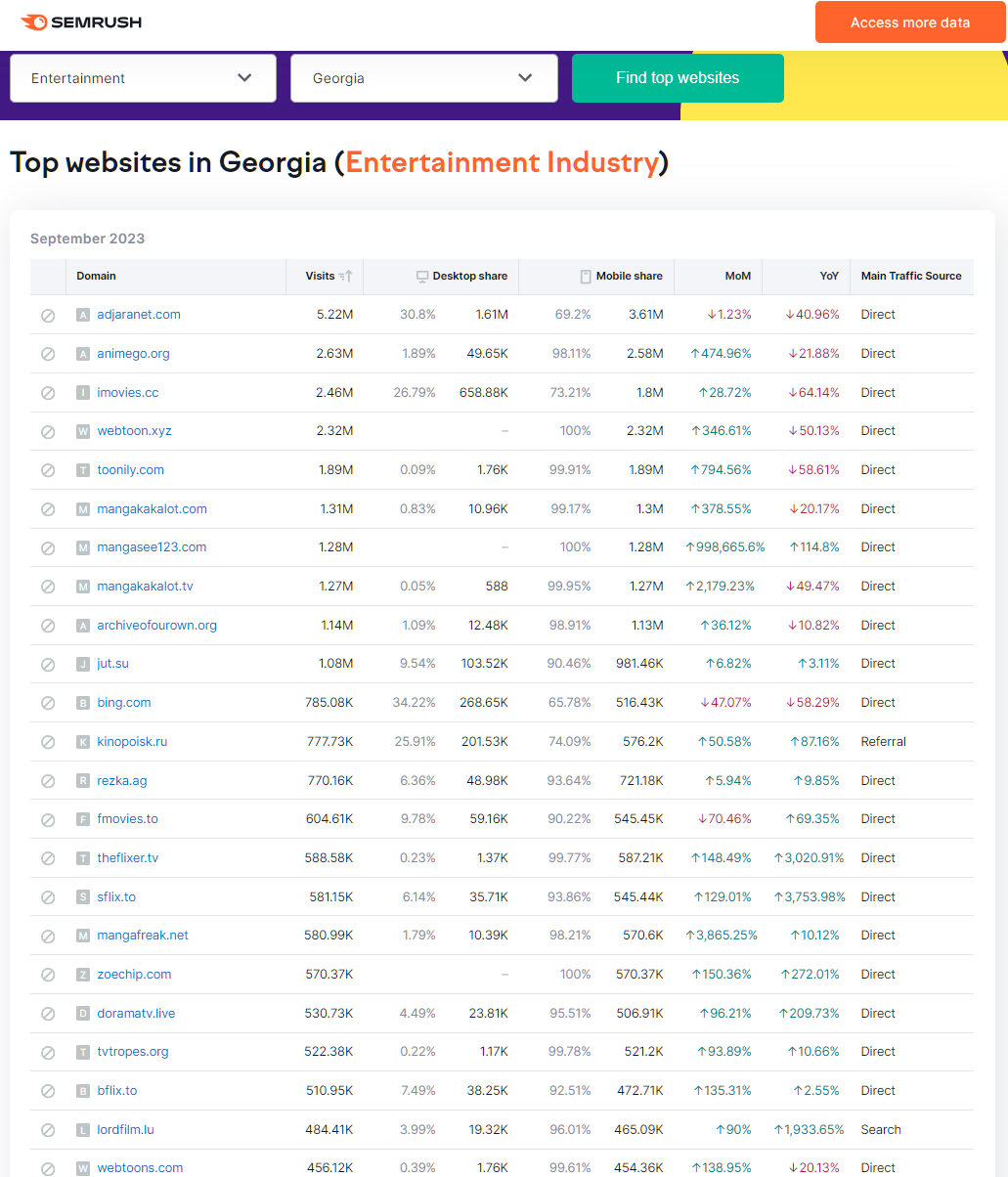Click the block icon for animego.org
The height and width of the screenshot is (1177, 1008).
tap(48, 354)
